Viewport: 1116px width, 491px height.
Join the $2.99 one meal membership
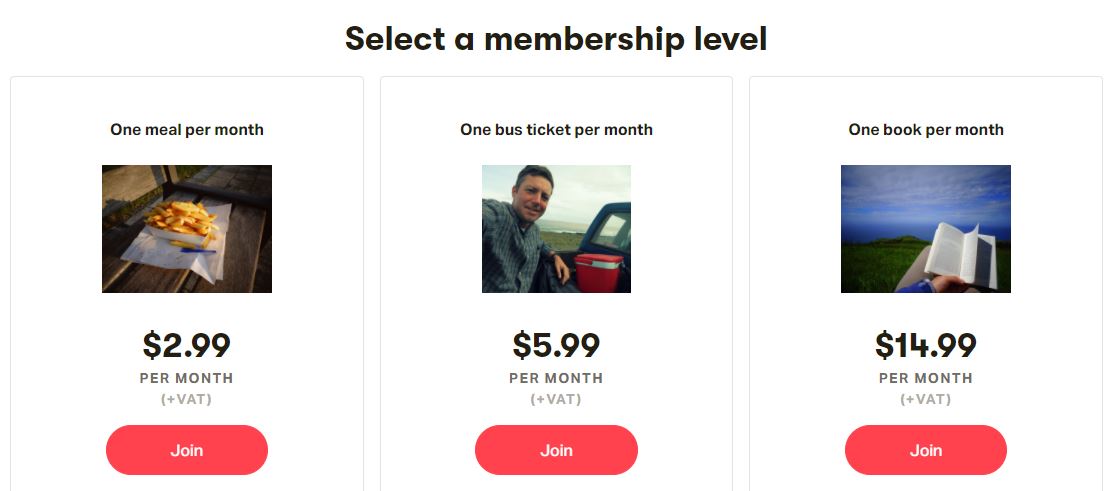(187, 450)
